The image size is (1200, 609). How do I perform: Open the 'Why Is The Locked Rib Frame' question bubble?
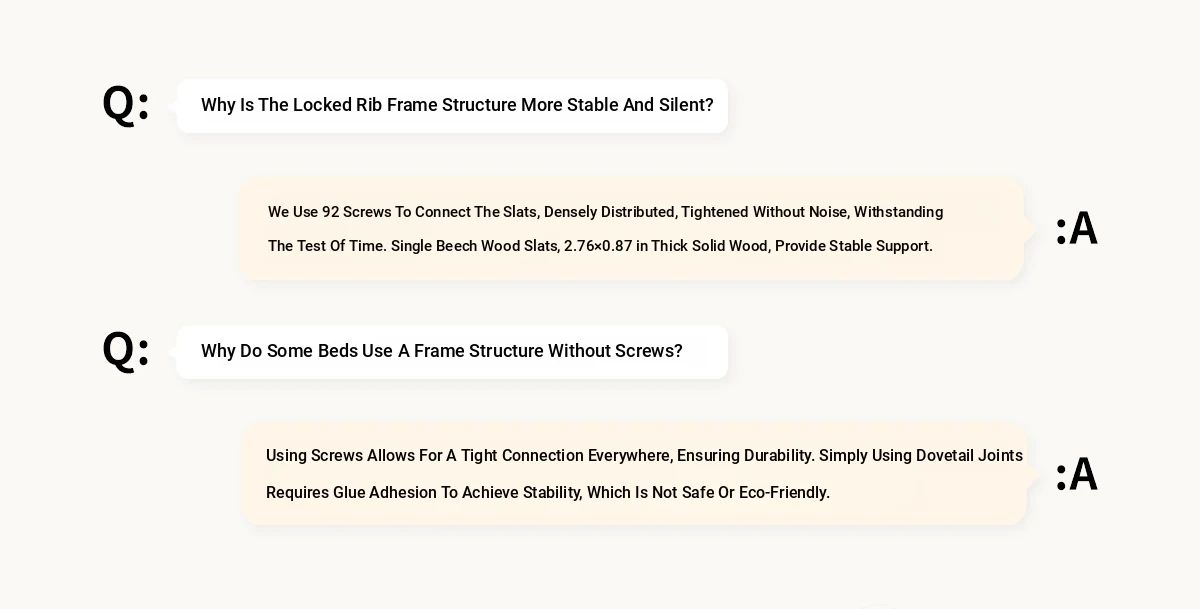(x=452, y=106)
